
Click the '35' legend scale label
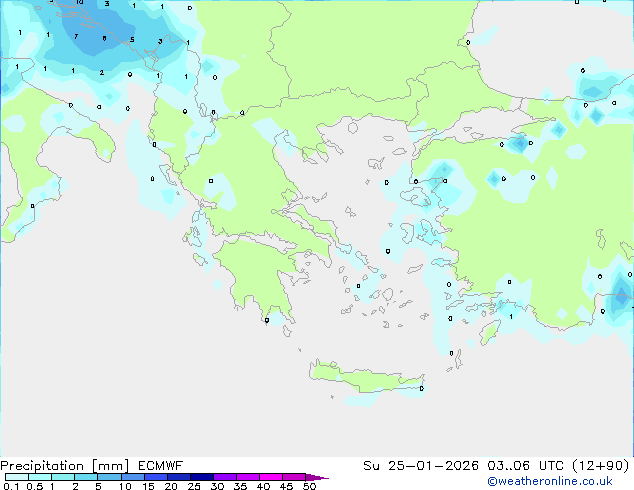pyautogui.click(x=240, y=486)
